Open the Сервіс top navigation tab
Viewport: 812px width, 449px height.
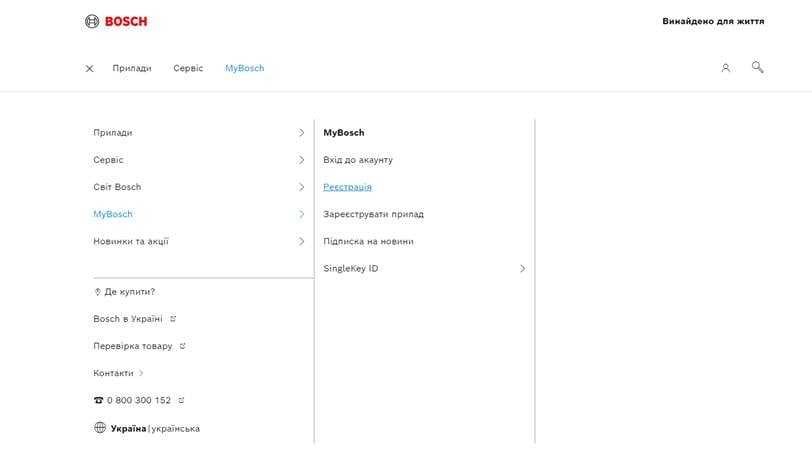click(x=188, y=68)
